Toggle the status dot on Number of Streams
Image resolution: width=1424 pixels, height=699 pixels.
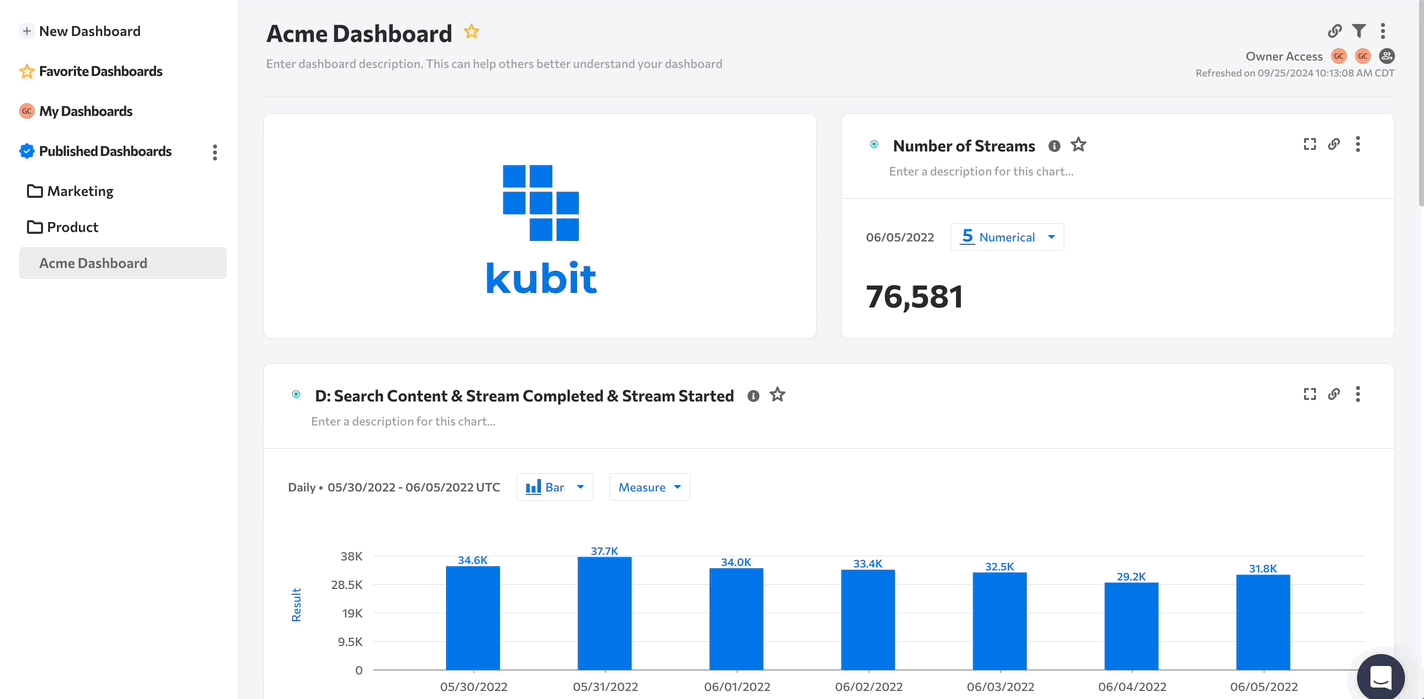[874, 145]
